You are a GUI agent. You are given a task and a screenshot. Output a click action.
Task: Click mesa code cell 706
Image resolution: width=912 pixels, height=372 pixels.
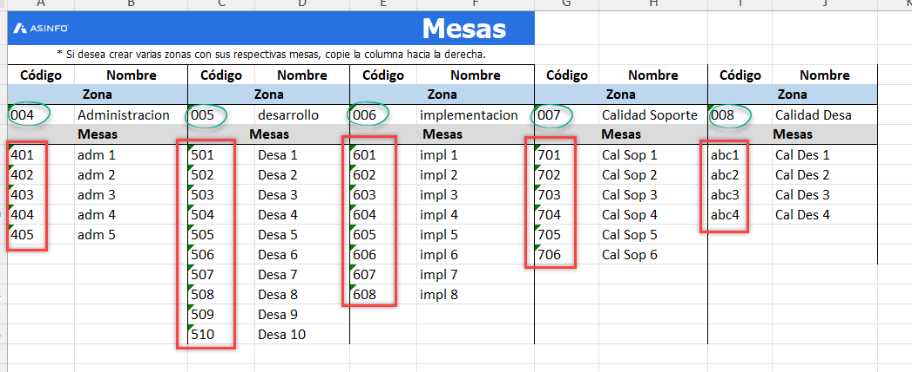567,255
